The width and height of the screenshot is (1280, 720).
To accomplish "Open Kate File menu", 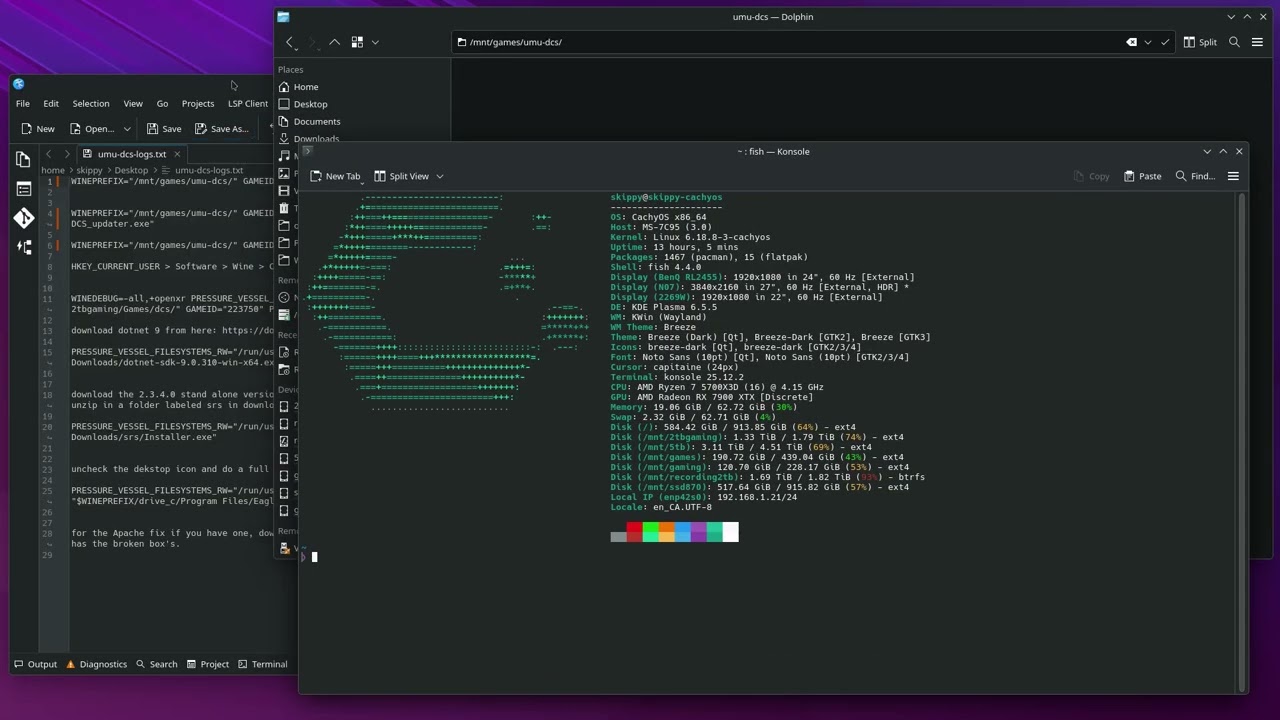I will (x=22, y=103).
